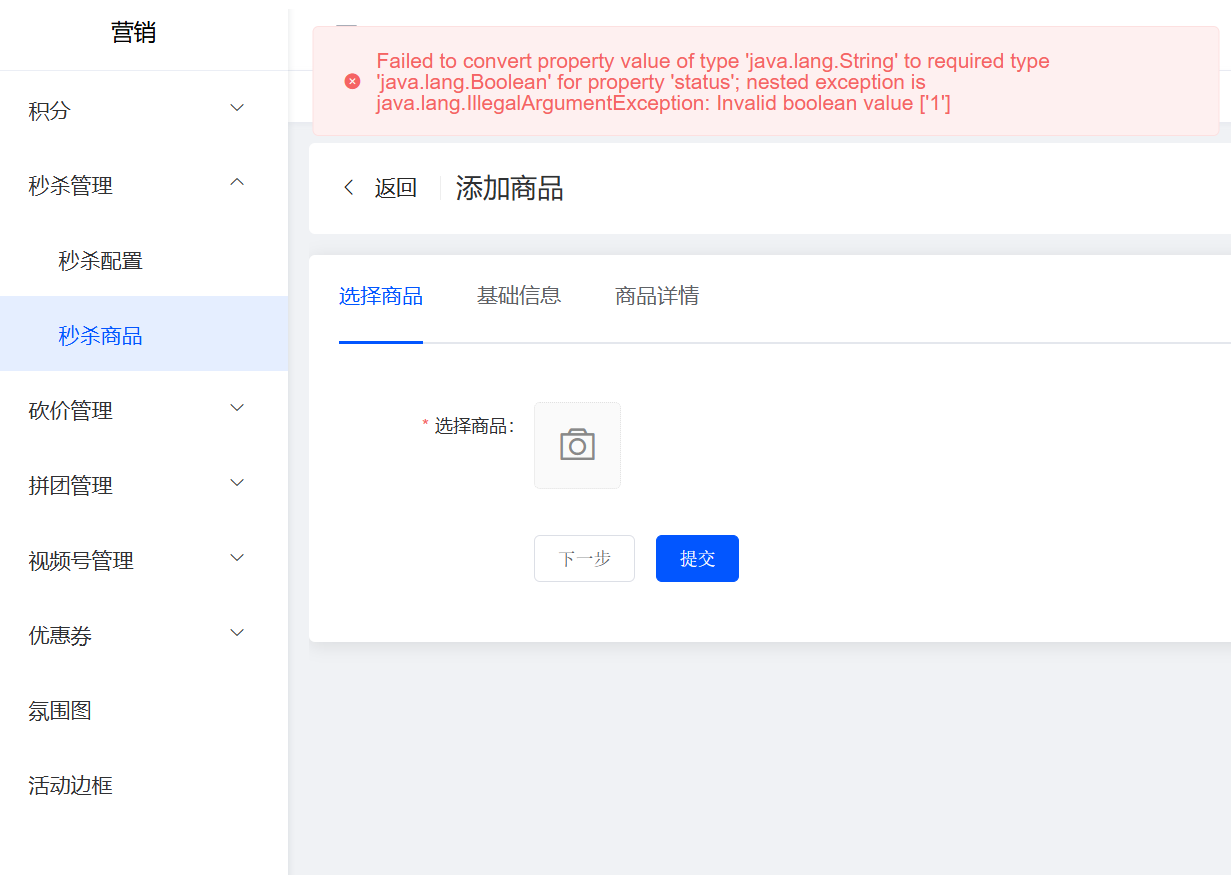
Task: Click the 营销 sidebar header
Action: click(x=133, y=33)
